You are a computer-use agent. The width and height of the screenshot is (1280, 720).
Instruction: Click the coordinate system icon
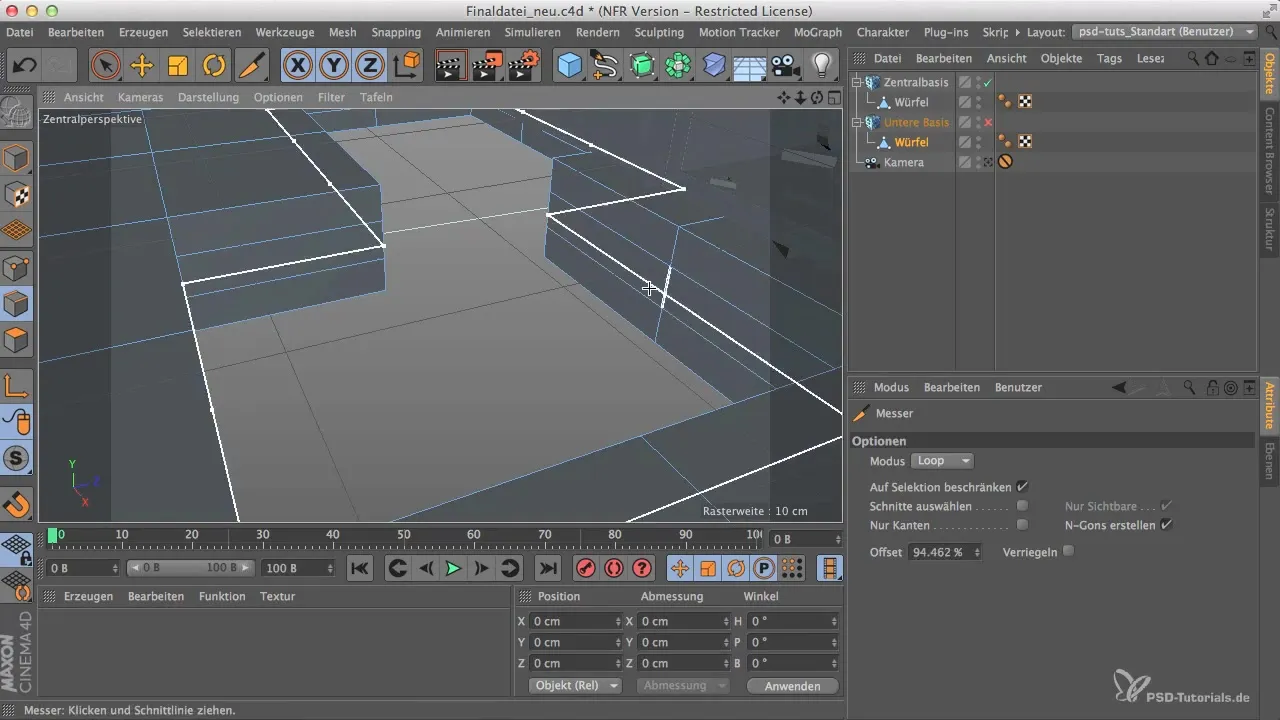pyautogui.click(x=407, y=66)
